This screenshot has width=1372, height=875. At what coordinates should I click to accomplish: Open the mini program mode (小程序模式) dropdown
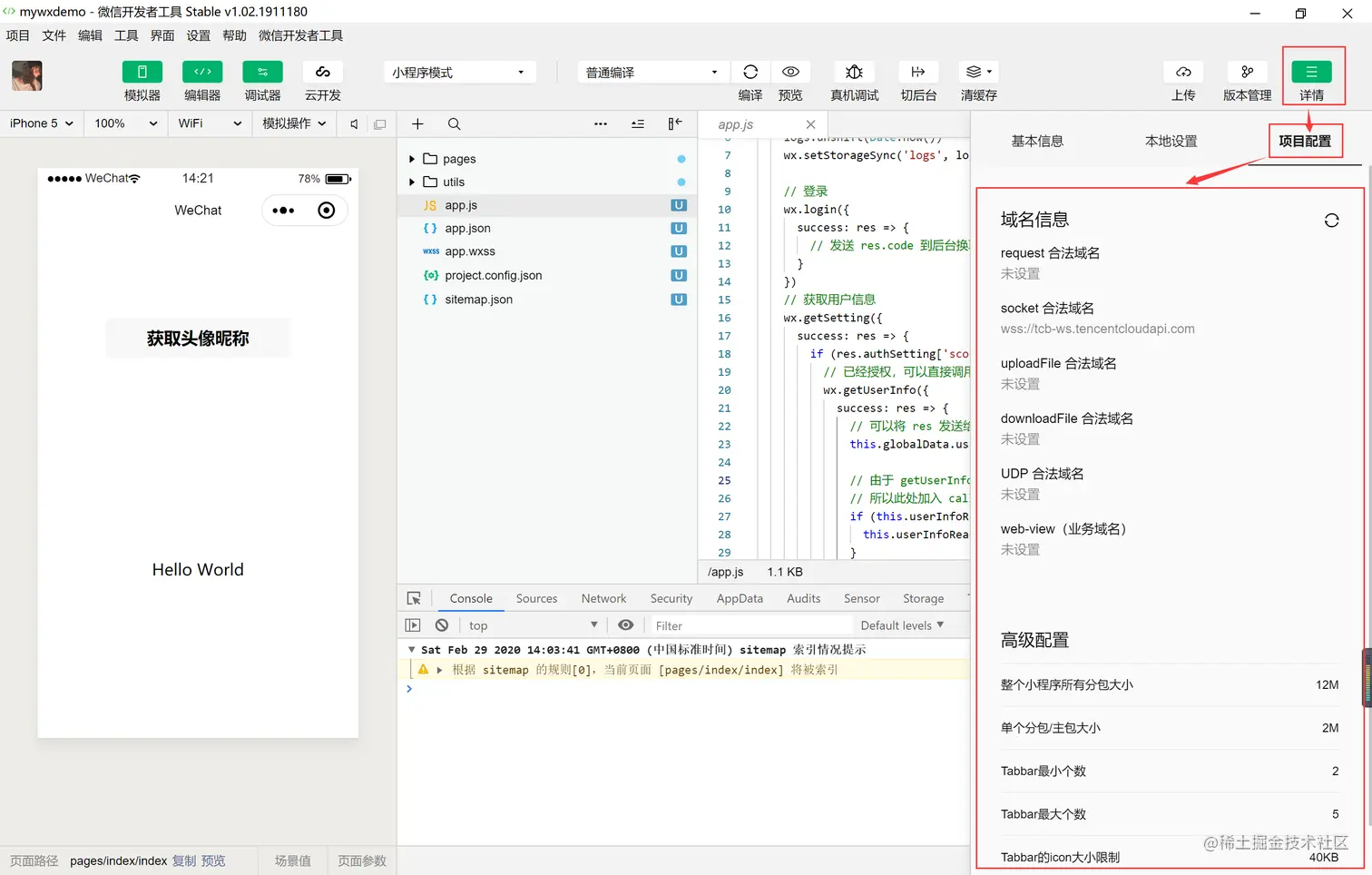(x=459, y=73)
